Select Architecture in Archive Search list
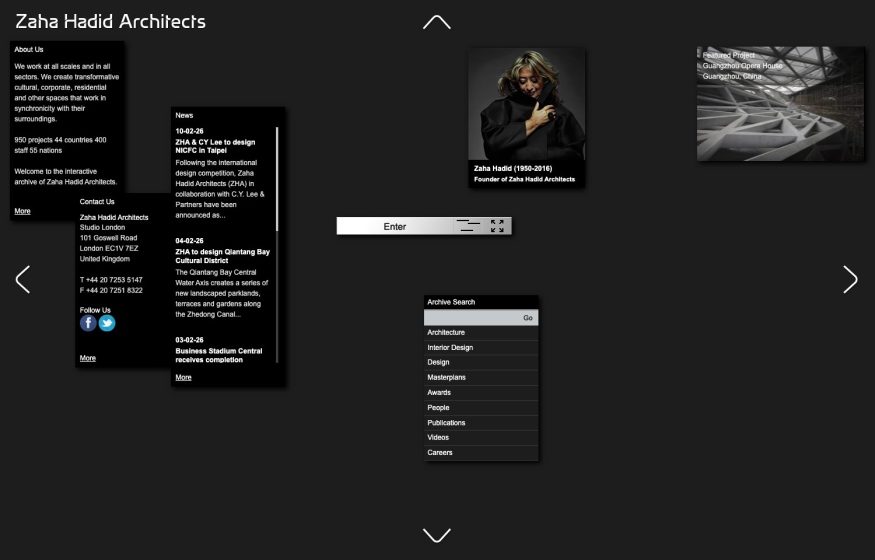This screenshot has width=875, height=560. pyautogui.click(x=446, y=332)
